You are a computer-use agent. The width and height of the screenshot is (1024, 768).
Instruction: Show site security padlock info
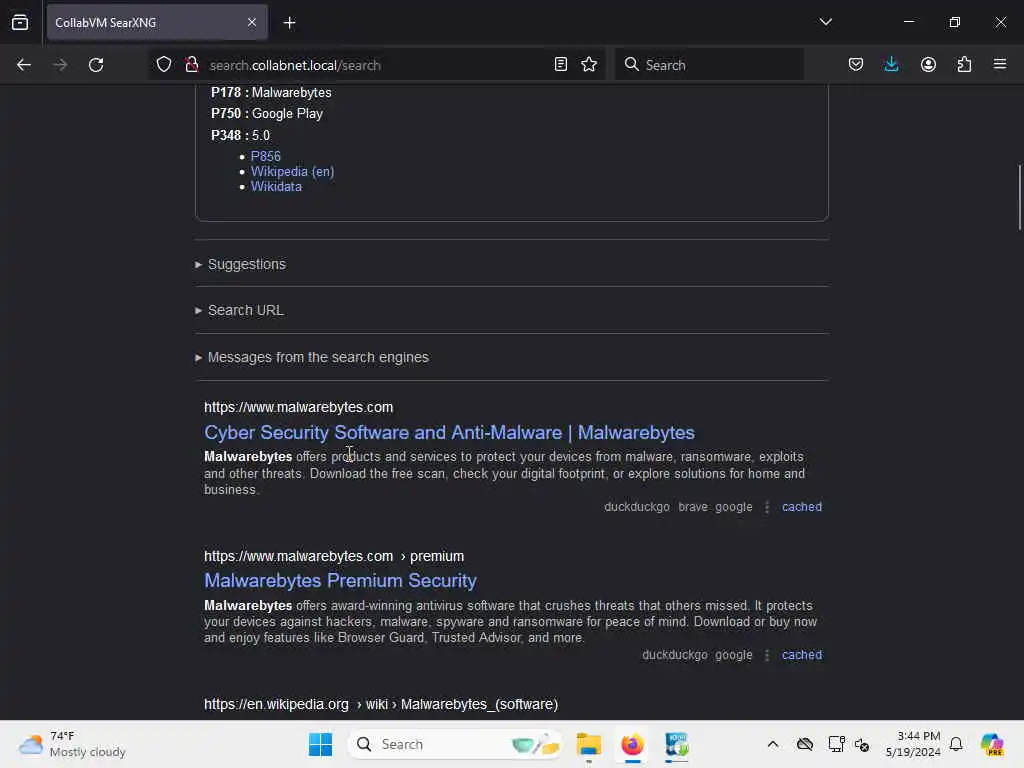pos(191,64)
